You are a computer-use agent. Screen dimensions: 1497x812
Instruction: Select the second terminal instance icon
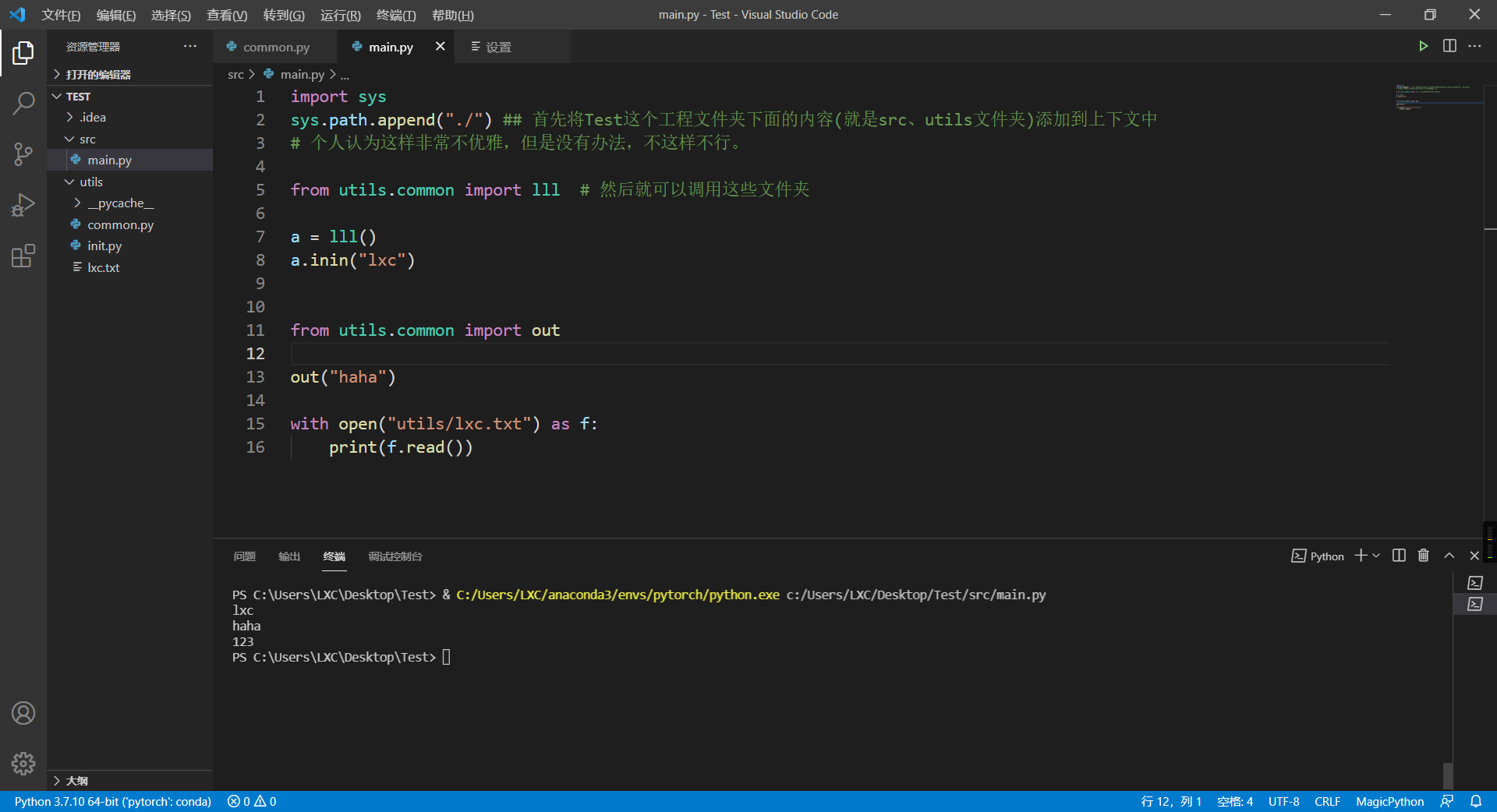1475,604
